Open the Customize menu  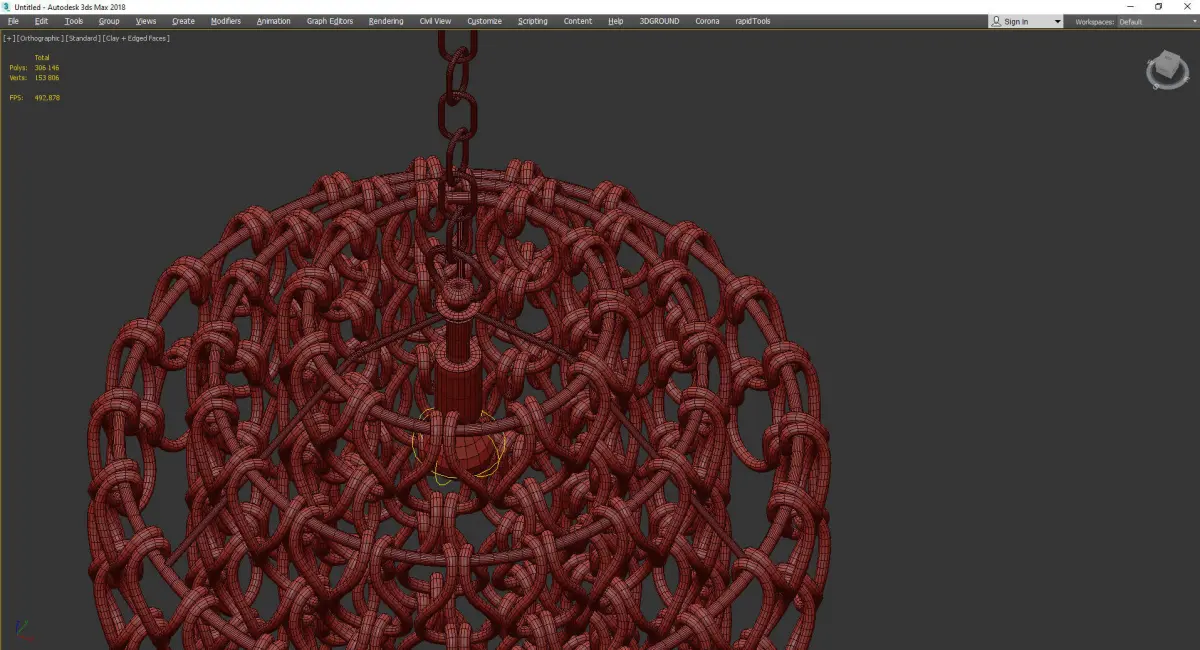(485, 21)
